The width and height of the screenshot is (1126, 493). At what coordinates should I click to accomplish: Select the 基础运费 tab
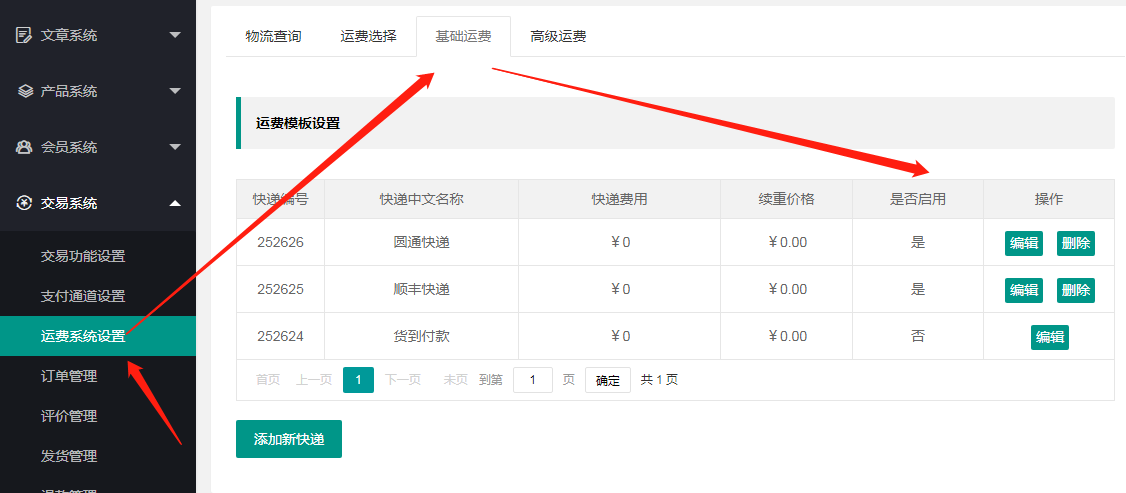(463, 37)
